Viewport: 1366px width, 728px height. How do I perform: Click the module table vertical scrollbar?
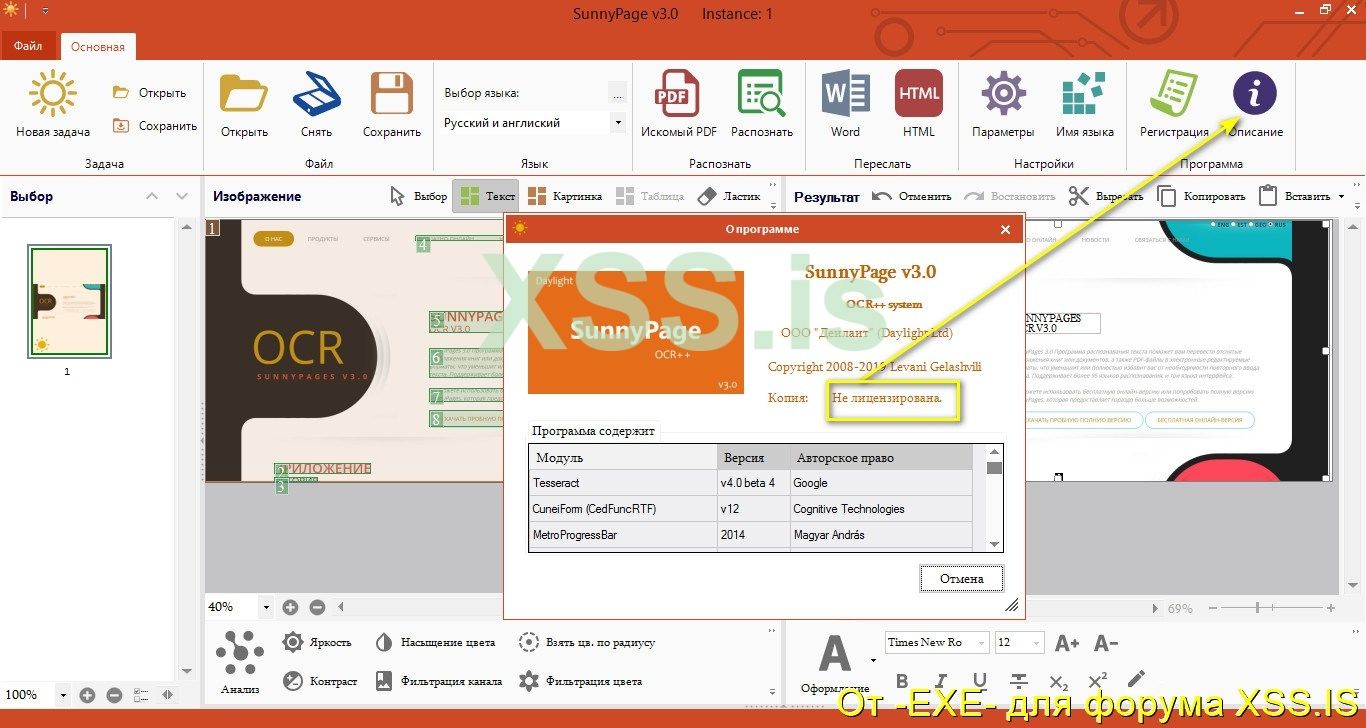click(x=994, y=497)
